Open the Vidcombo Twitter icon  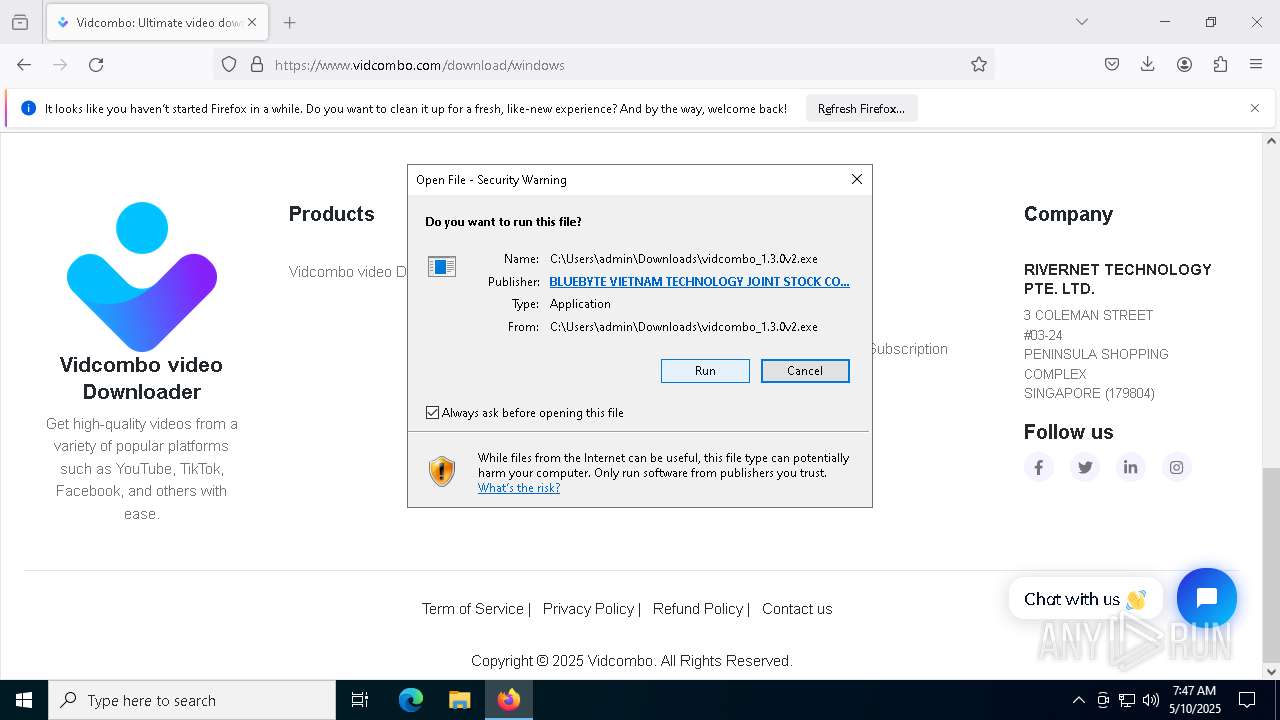tap(1085, 467)
